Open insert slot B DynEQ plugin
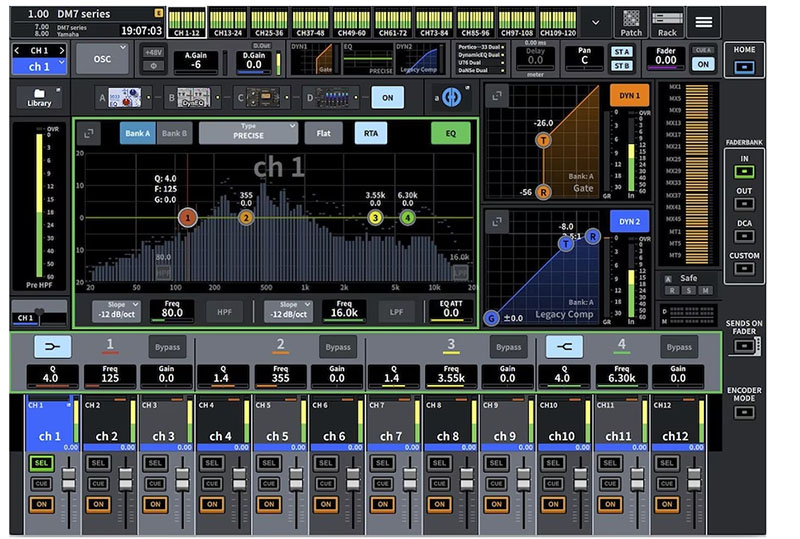This screenshot has width=800, height=539. 193,97
